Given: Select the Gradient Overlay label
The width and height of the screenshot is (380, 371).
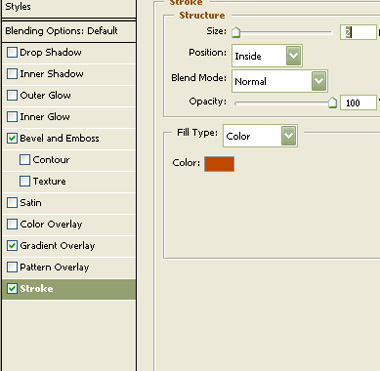Looking at the screenshot, I should [58, 246].
